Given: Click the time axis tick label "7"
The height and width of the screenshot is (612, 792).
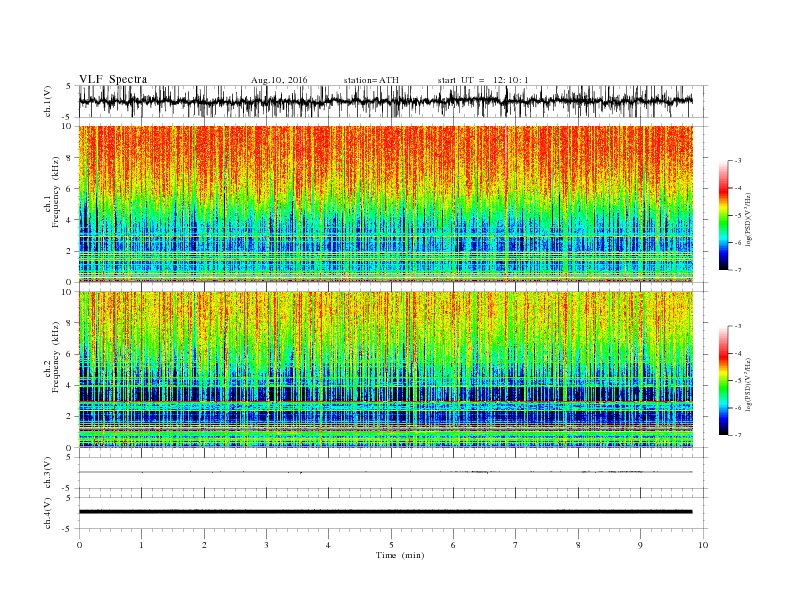Looking at the screenshot, I should pos(516,545).
